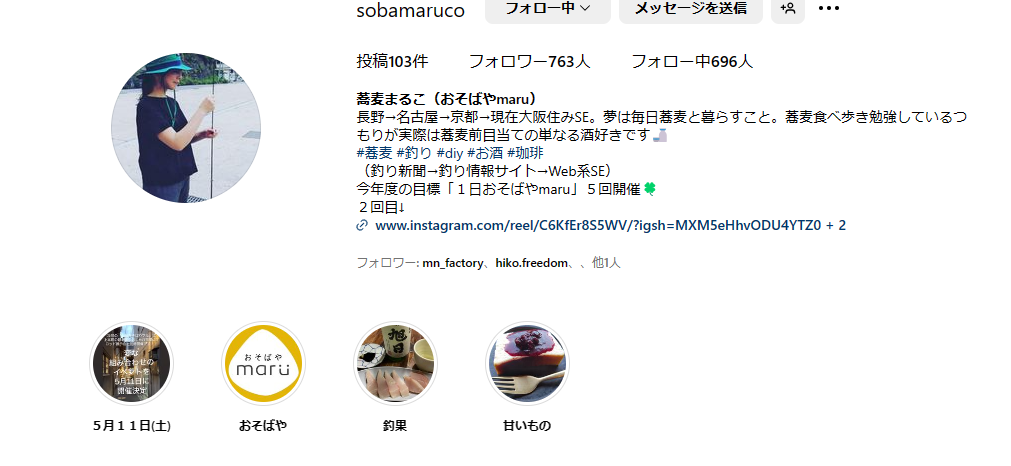Expand the フォロー中 following dropdown
The width and height of the screenshot is (1011, 466).
coord(547,8)
